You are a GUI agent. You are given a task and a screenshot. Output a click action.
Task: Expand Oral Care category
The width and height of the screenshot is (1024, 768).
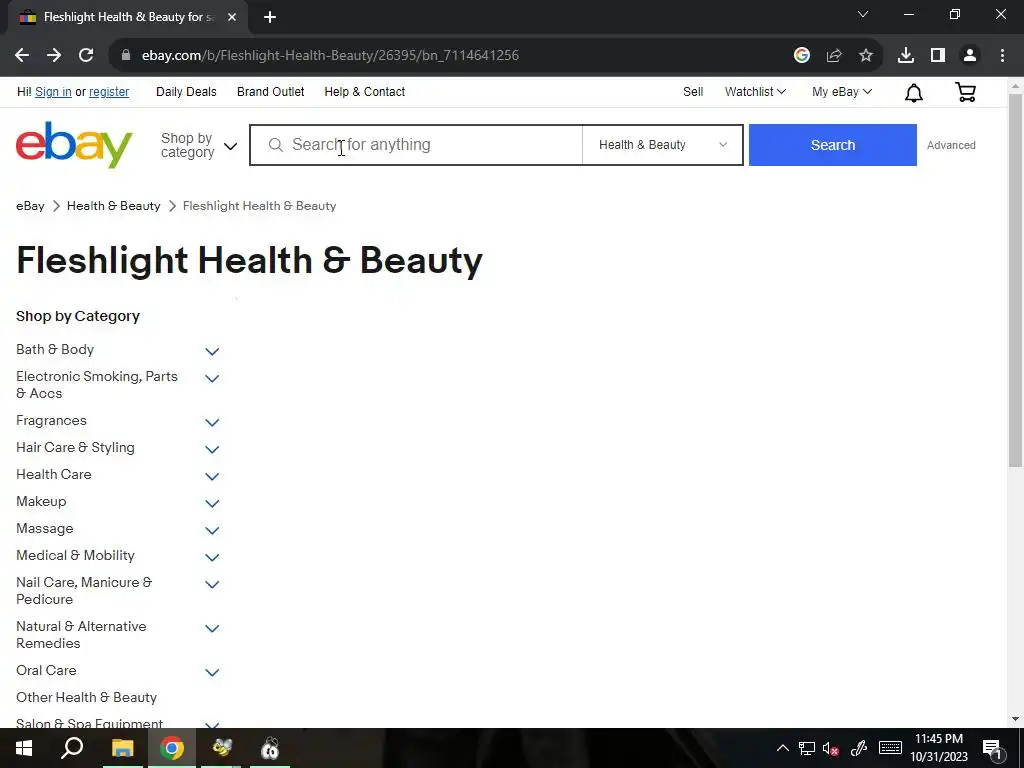212,672
